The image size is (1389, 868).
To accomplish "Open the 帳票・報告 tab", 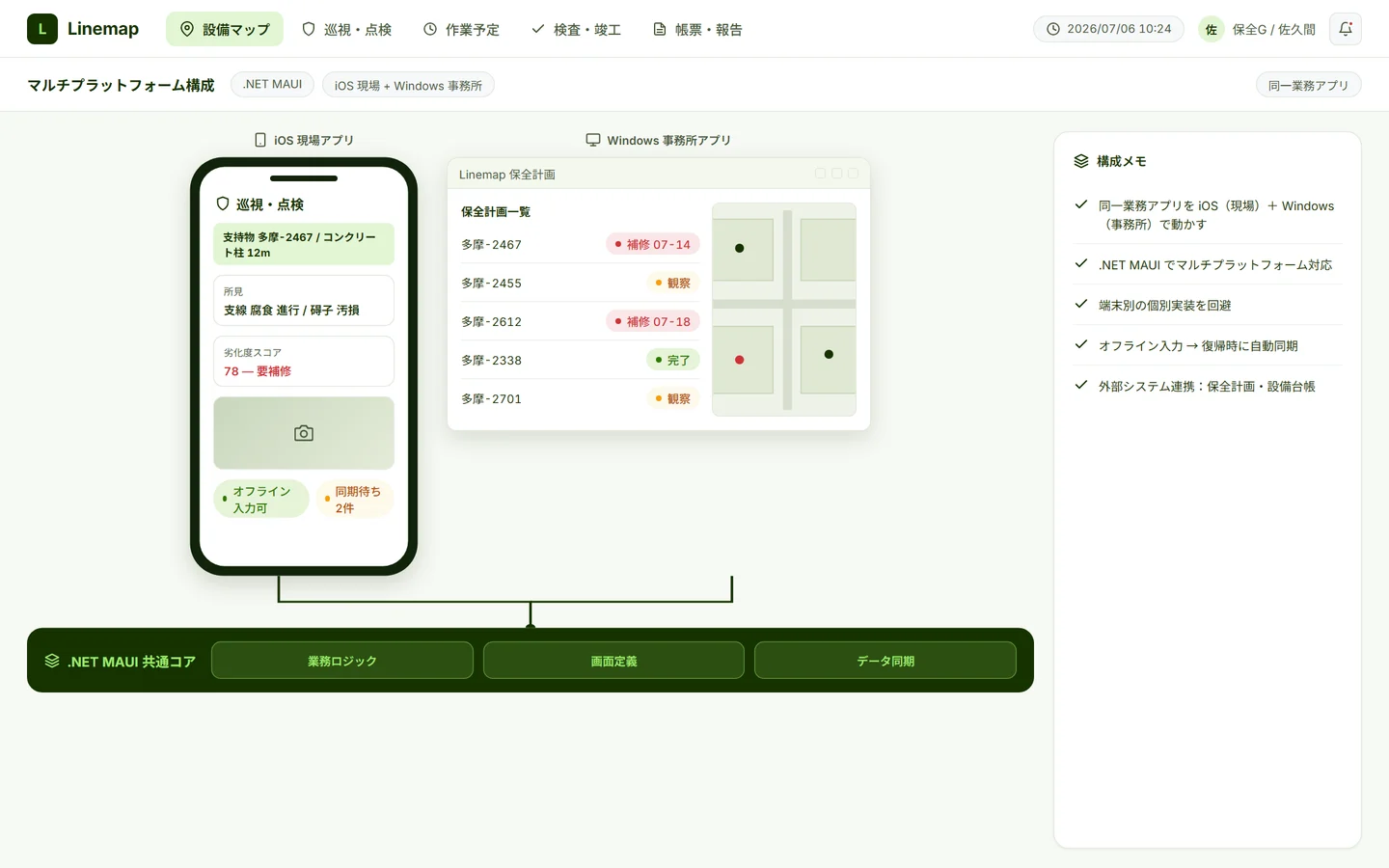I will pos(697,29).
